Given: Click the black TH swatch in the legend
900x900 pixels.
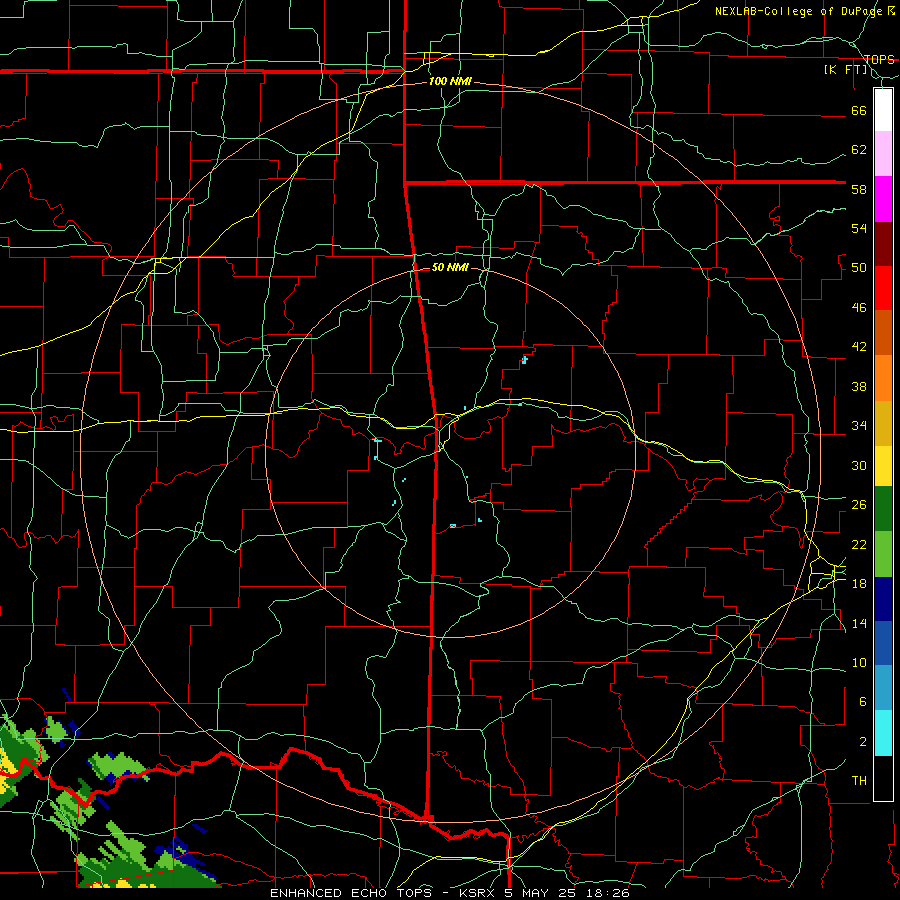Looking at the screenshot, I should (883, 778).
